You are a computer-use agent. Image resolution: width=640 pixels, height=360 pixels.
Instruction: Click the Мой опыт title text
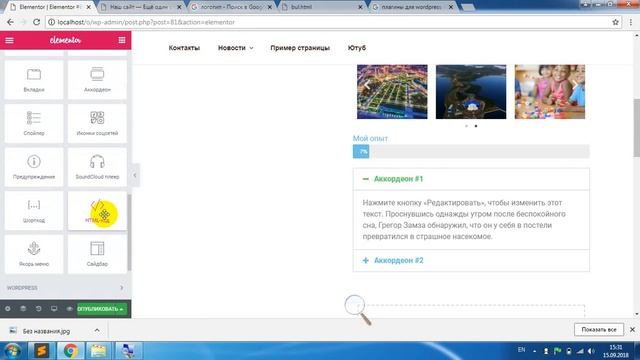[370, 138]
